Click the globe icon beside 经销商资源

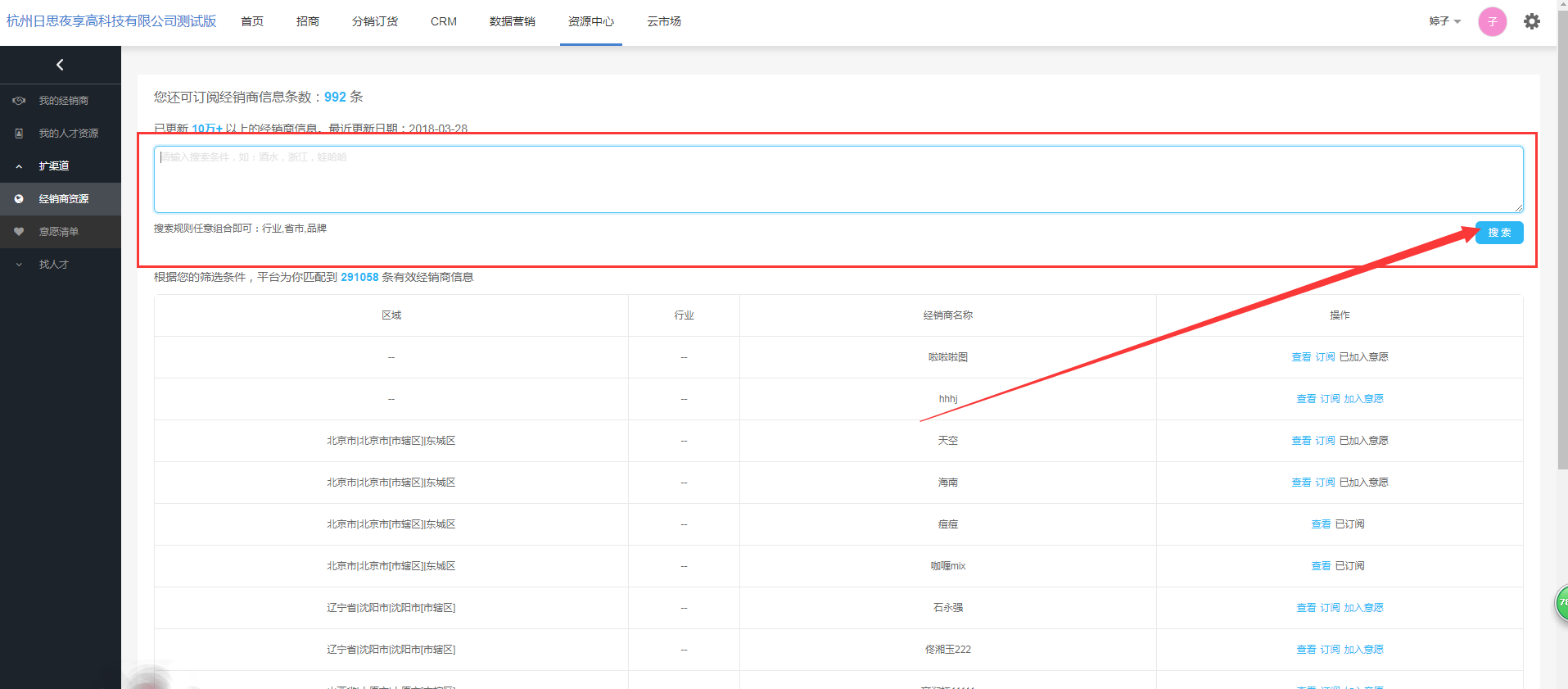pos(19,199)
